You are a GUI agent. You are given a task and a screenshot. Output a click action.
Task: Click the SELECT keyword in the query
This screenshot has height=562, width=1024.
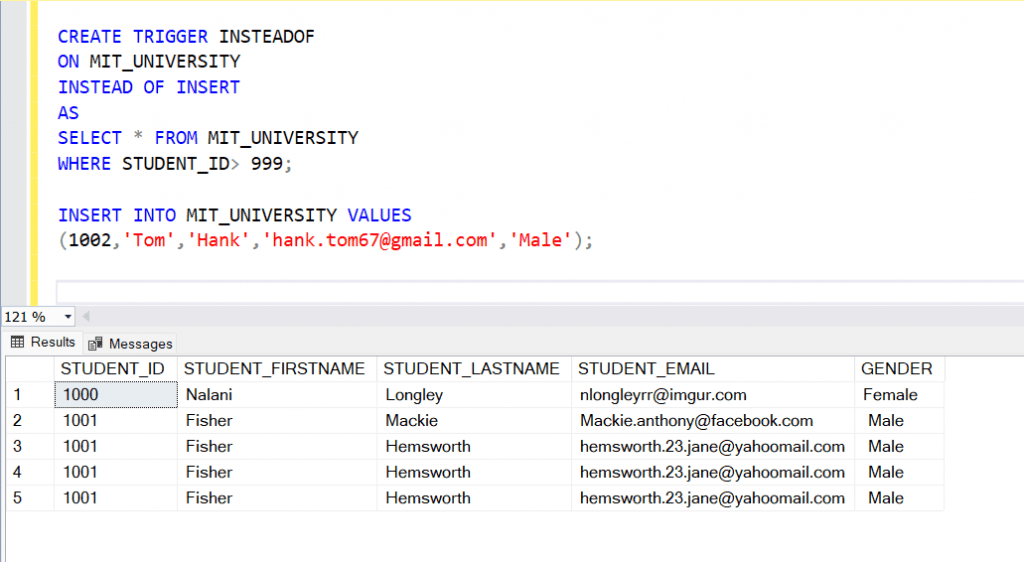[89, 138]
